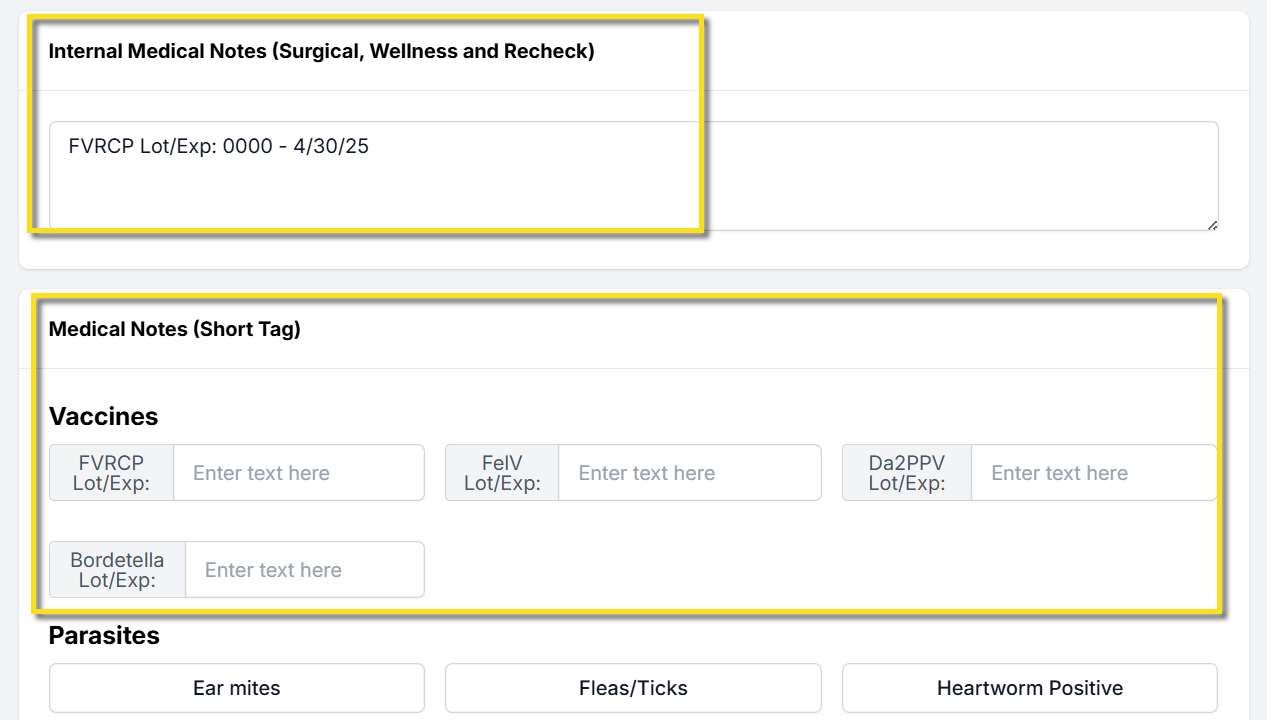The width and height of the screenshot is (1267, 720).
Task: Click the Vaccines section heading
Action: point(103,416)
